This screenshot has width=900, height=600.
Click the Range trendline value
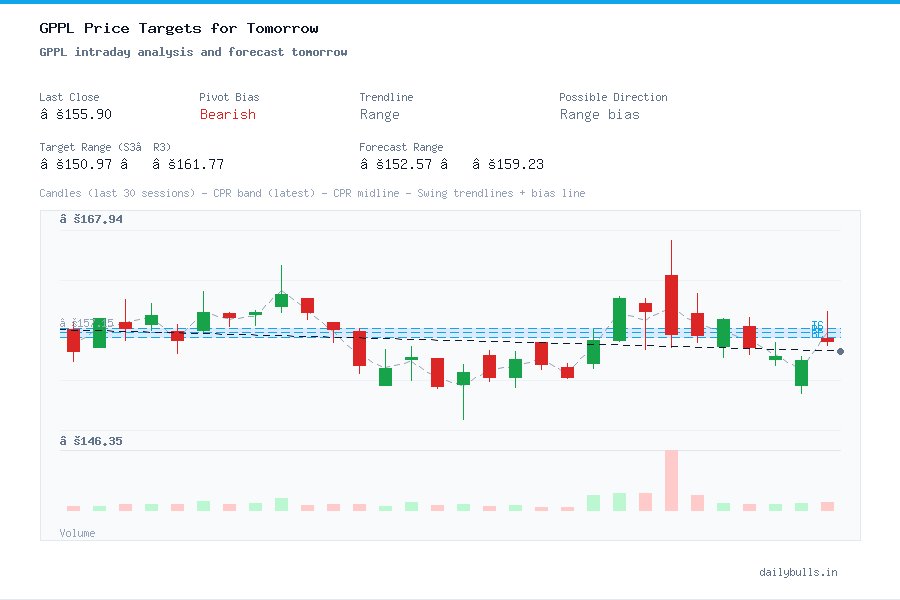(x=379, y=115)
